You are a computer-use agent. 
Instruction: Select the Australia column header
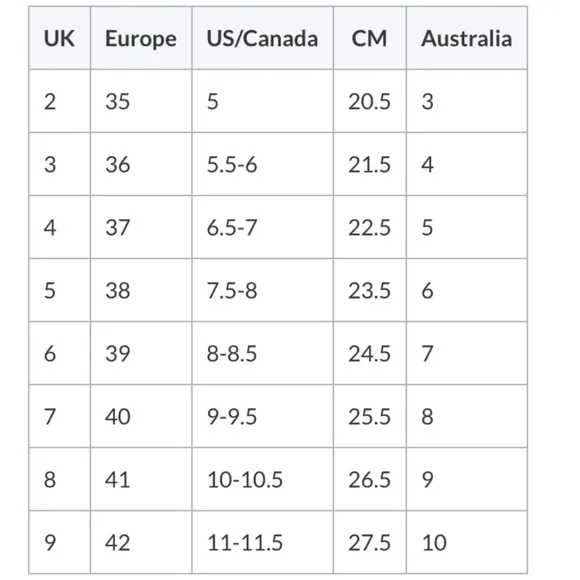pyautogui.click(x=467, y=38)
